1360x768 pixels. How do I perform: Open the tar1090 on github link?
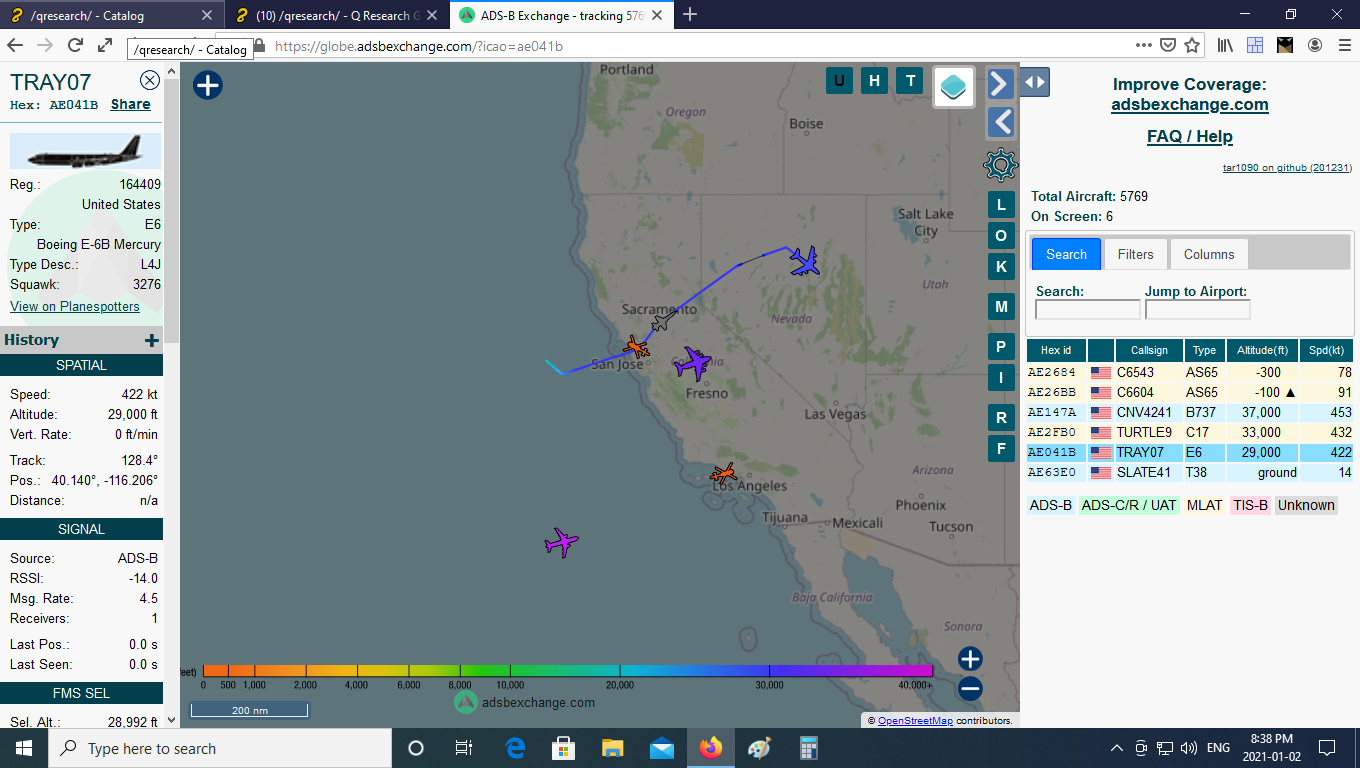coord(1287,168)
